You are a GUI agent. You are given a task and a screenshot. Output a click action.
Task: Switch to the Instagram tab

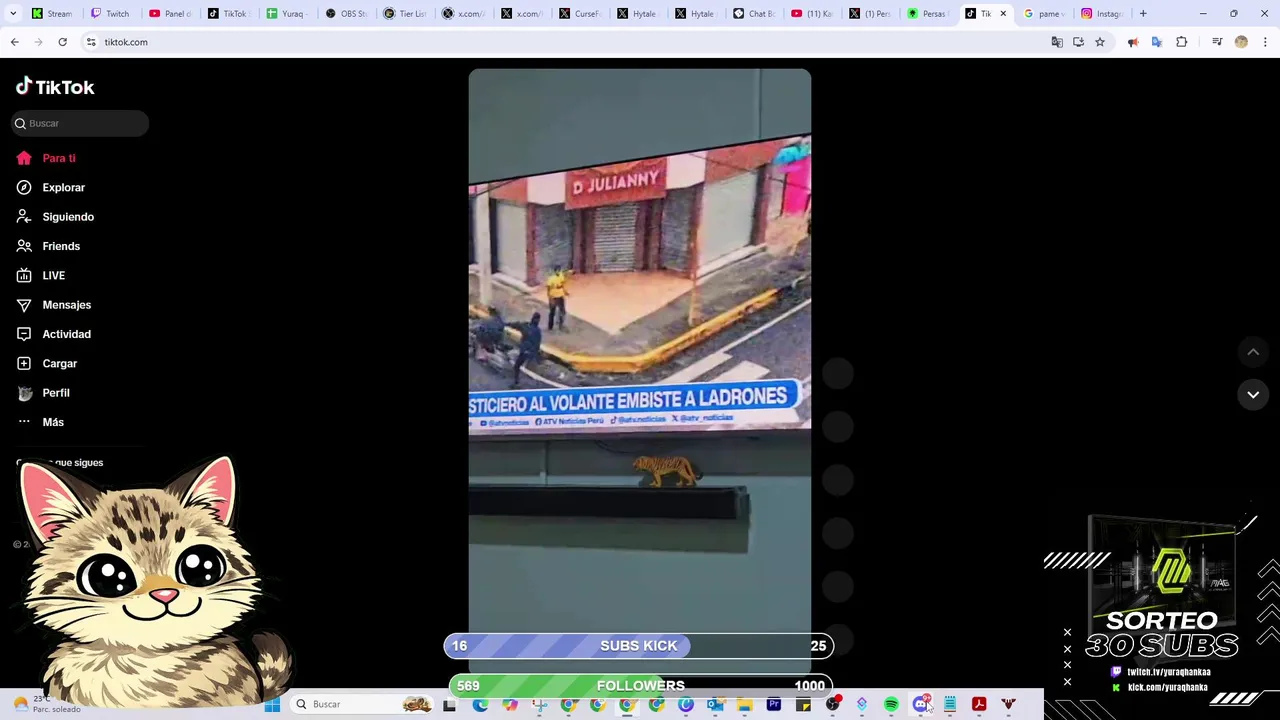(x=1102, y=13)
